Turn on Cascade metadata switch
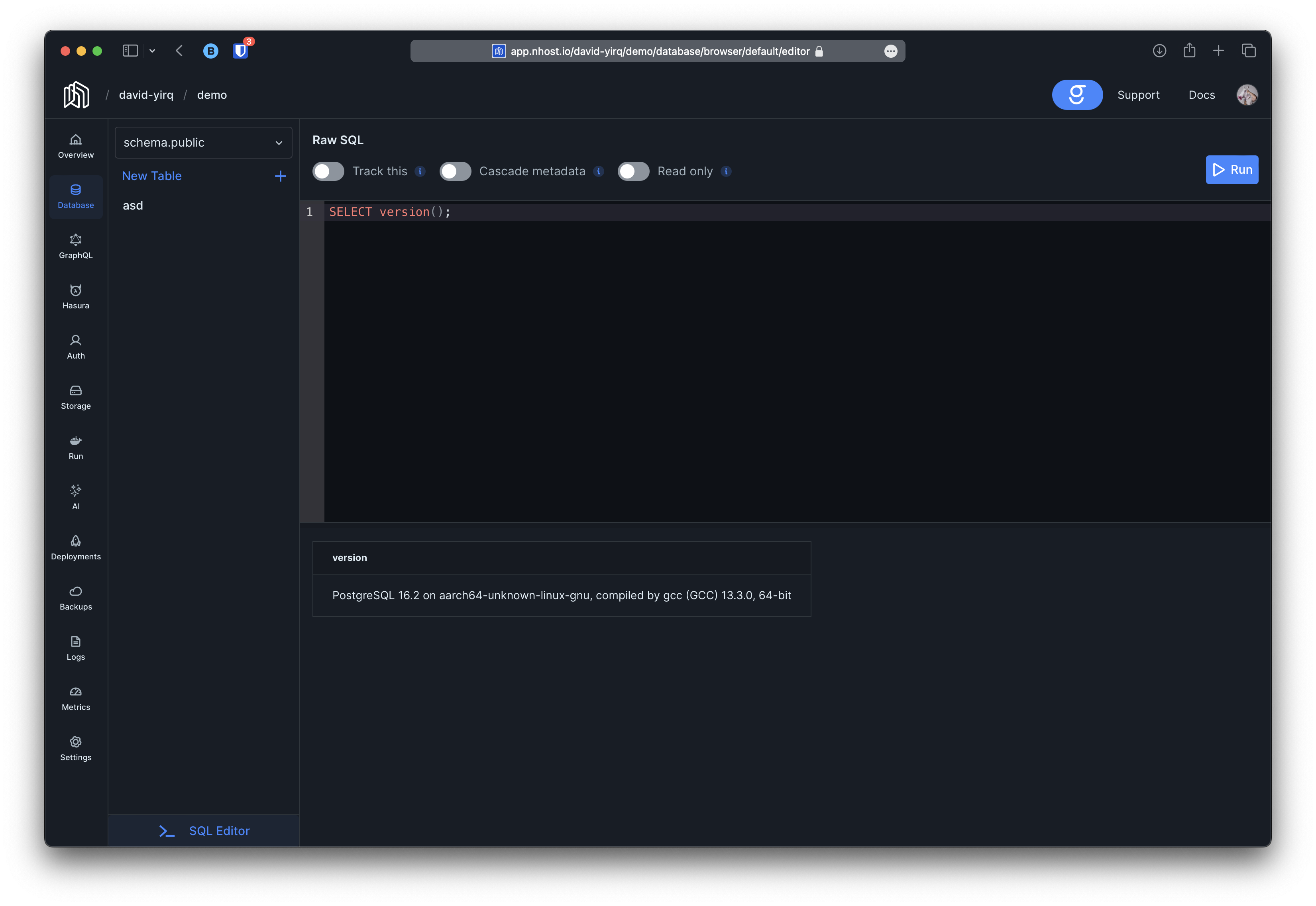The width and height of the screenshot is (1316, 906). click(455, 171)
